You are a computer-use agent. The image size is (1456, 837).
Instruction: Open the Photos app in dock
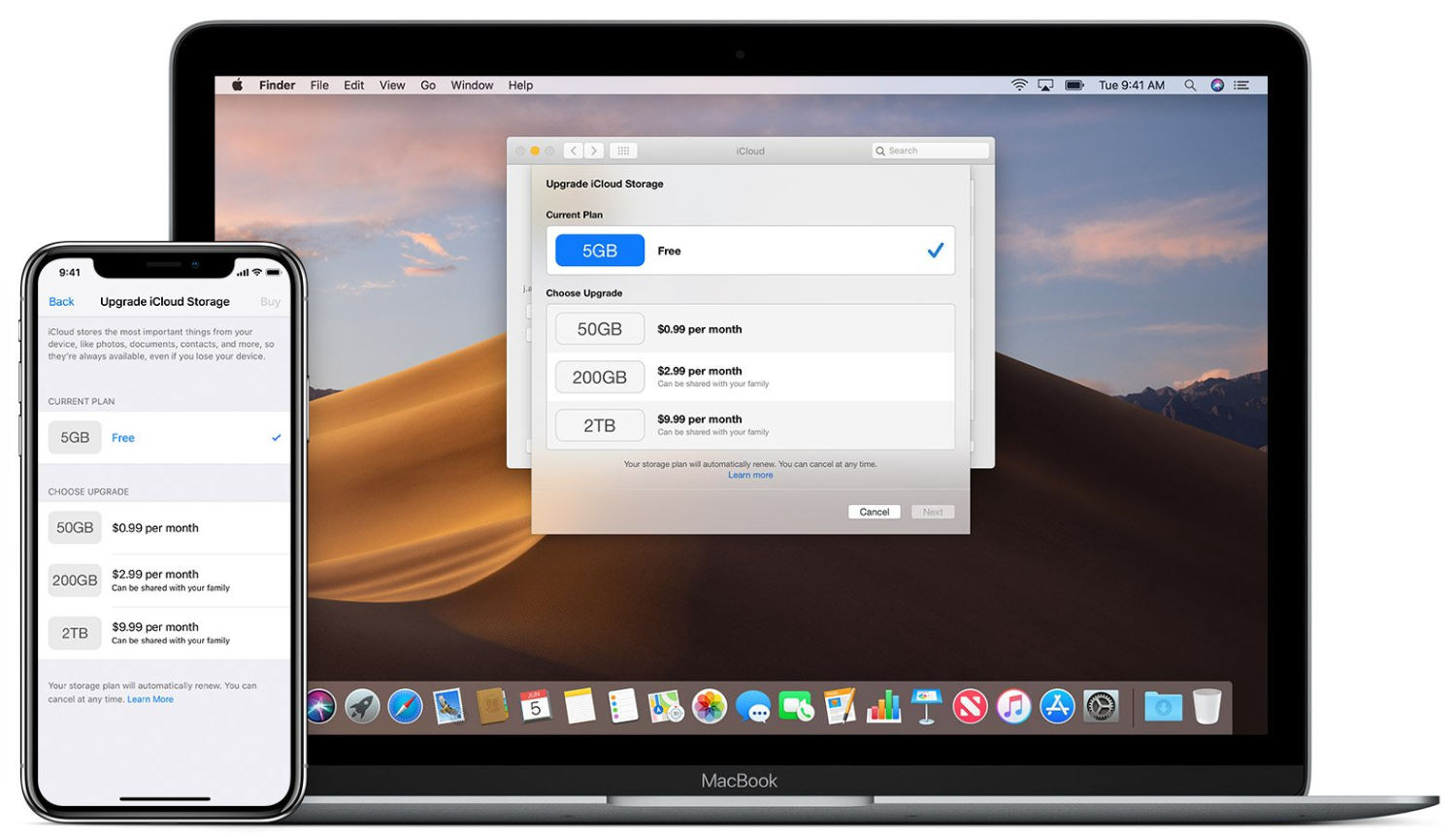tap(710, 707)
